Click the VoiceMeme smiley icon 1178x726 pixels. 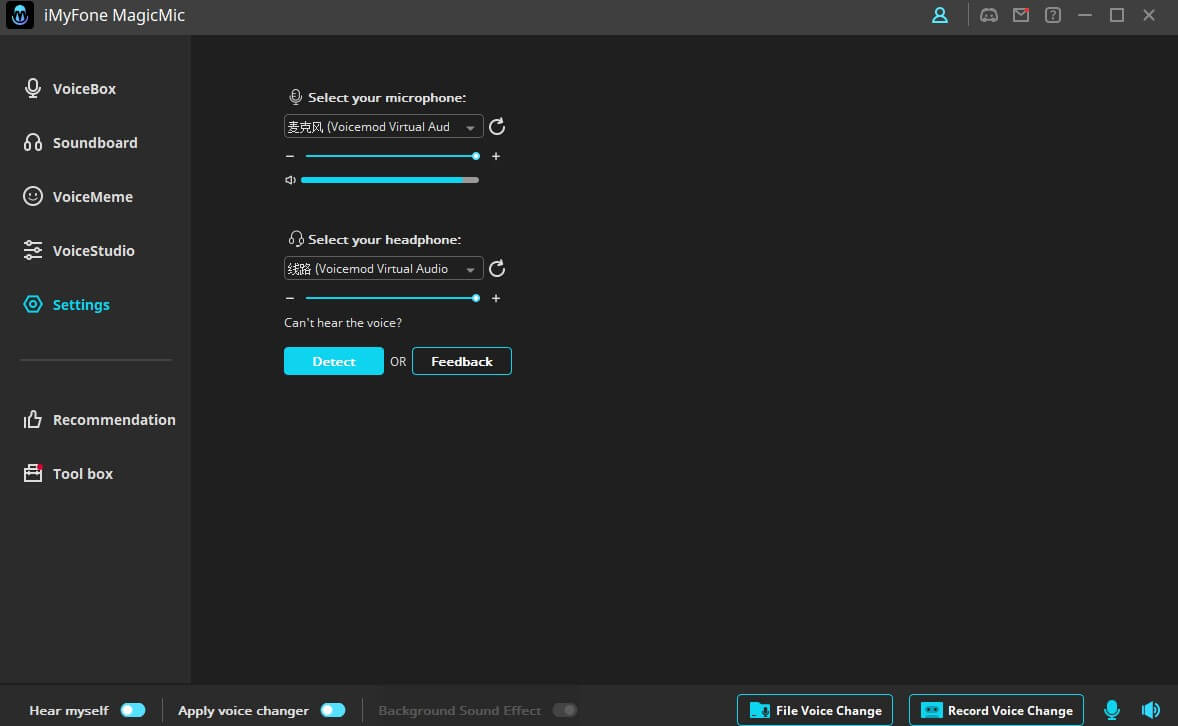[32, 196]
